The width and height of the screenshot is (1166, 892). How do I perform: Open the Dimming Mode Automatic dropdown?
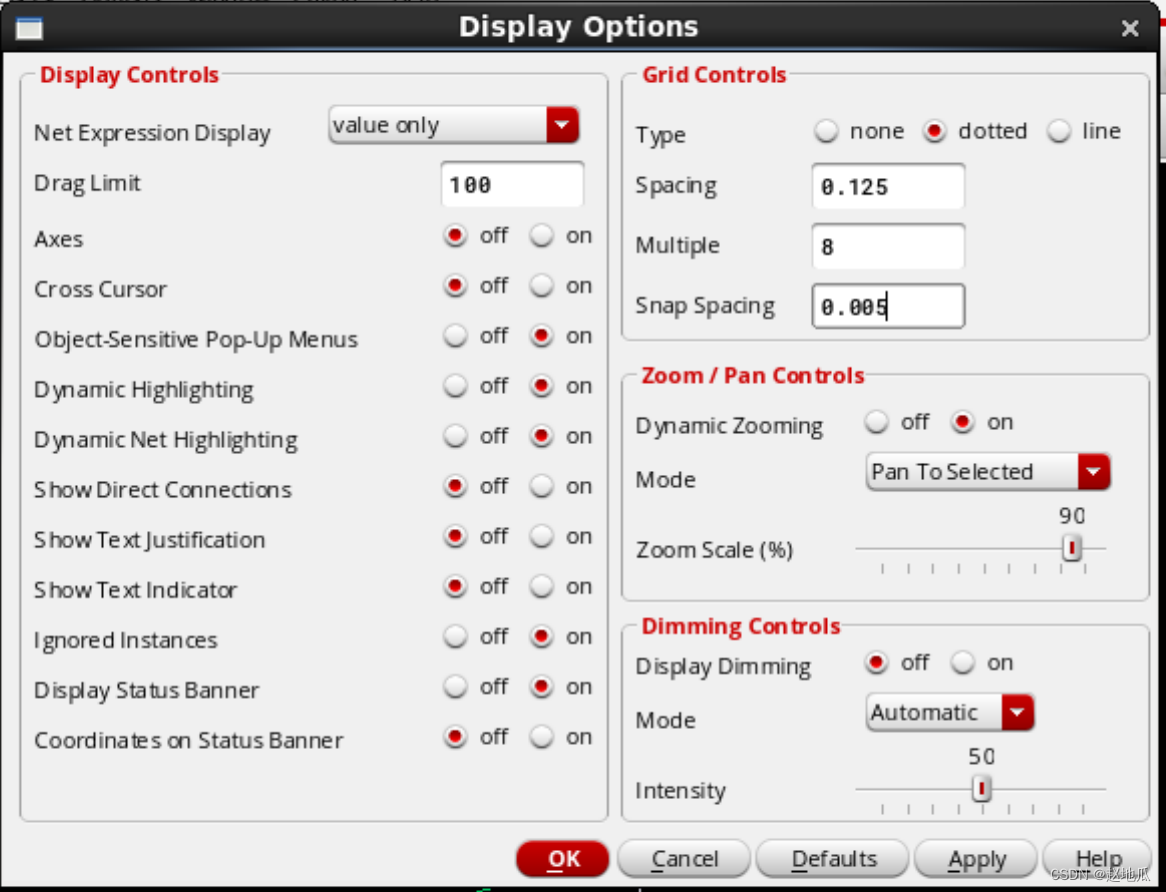pyautogui.click(x=1017, y=713)
